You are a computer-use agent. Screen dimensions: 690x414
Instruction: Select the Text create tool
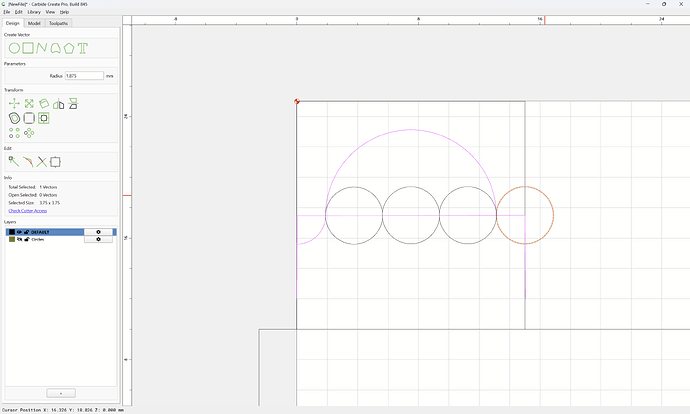83,48
